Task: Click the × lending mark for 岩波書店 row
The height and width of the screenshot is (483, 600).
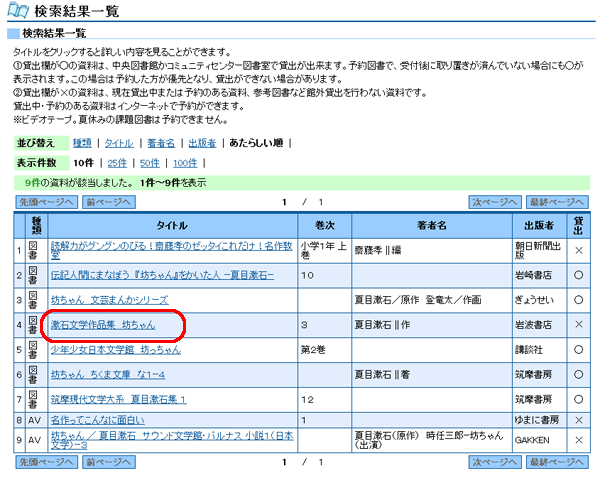Action: tap(579, 325)
